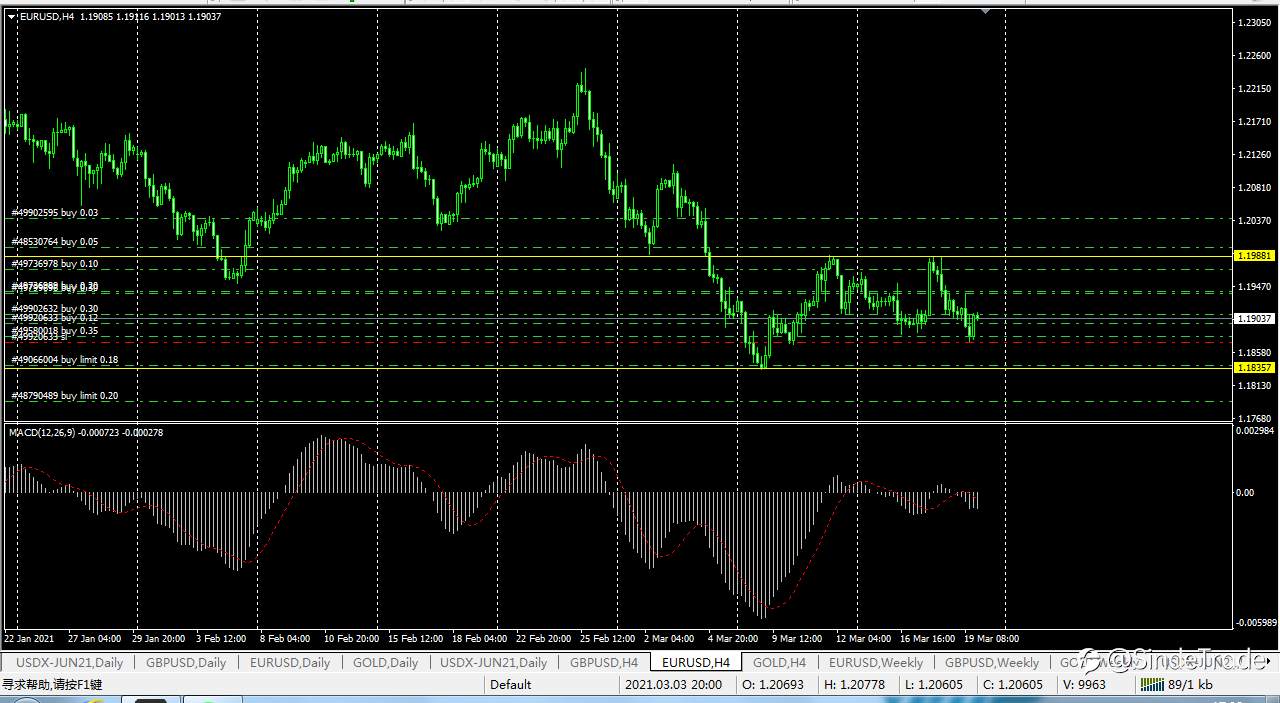Screen dimensions: 1280x703
Task: Click the 2021.03.03 20:00 status entry
Action: click(673, 685)
